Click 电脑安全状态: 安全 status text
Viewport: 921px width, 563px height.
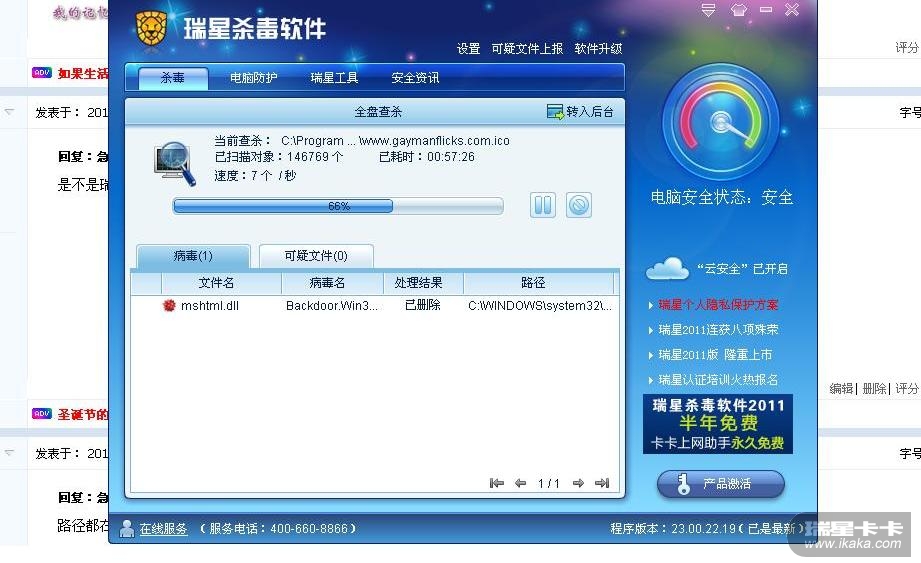721,197
